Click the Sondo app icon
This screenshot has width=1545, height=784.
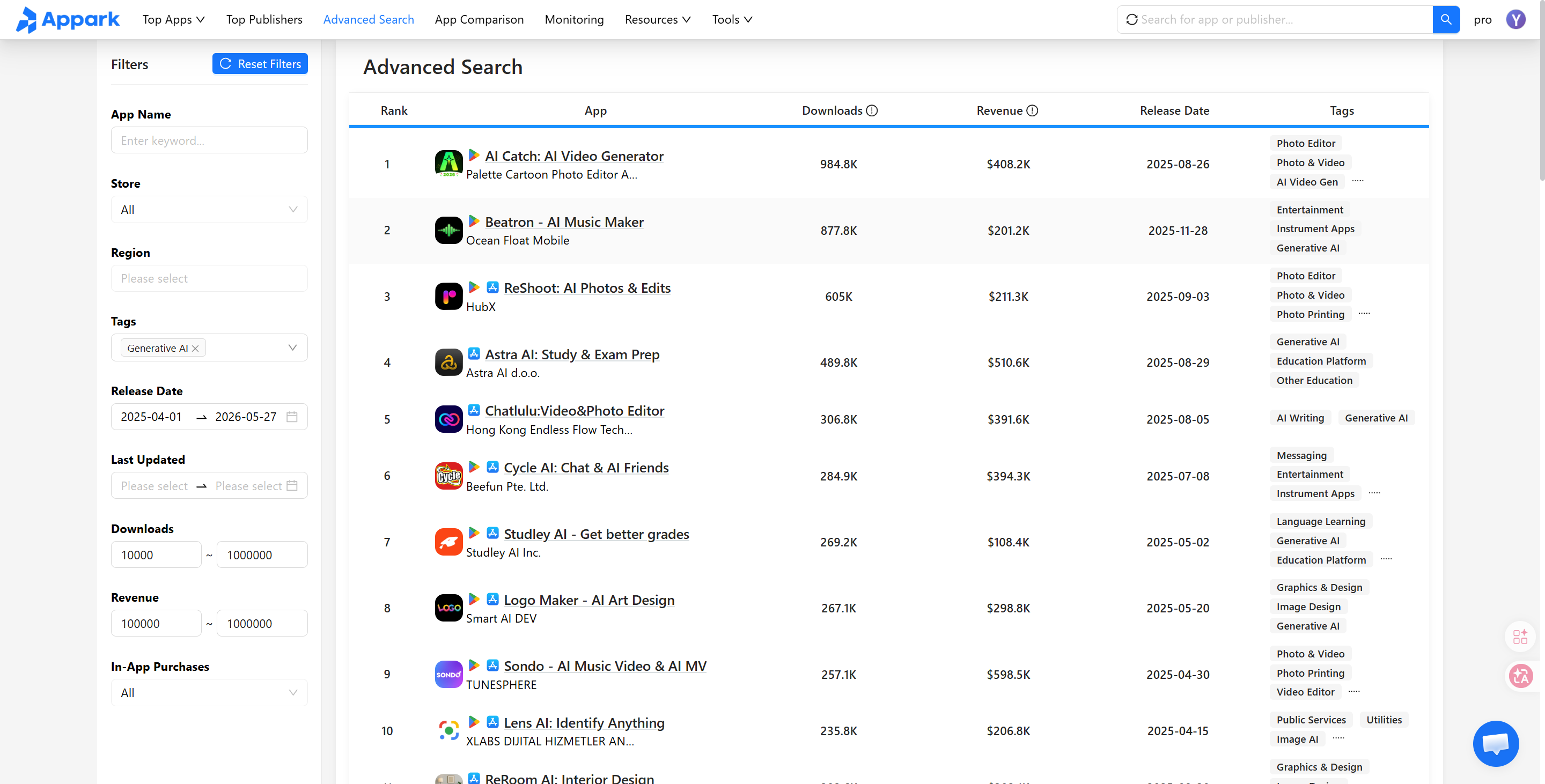(x=448, y=674)
